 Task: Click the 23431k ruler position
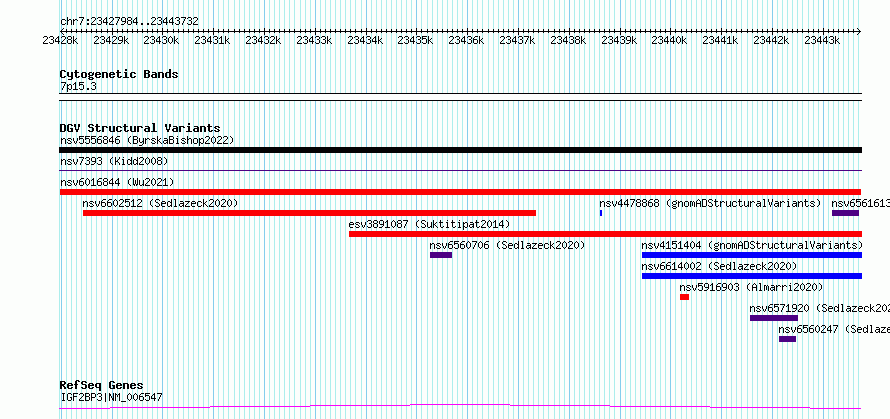(x=213, y=40)
